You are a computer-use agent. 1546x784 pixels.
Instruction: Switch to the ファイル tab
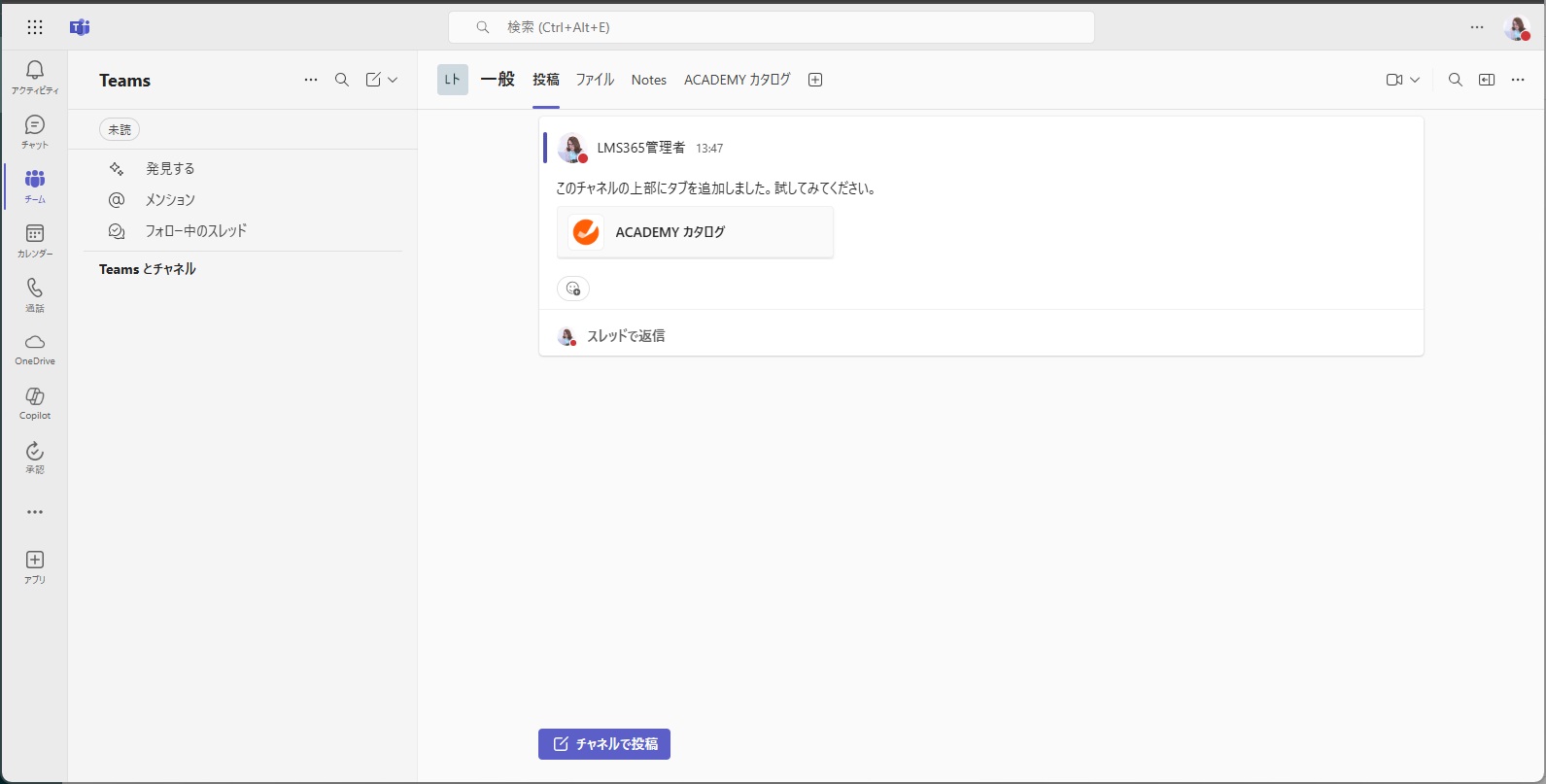[x=595, y=80]
